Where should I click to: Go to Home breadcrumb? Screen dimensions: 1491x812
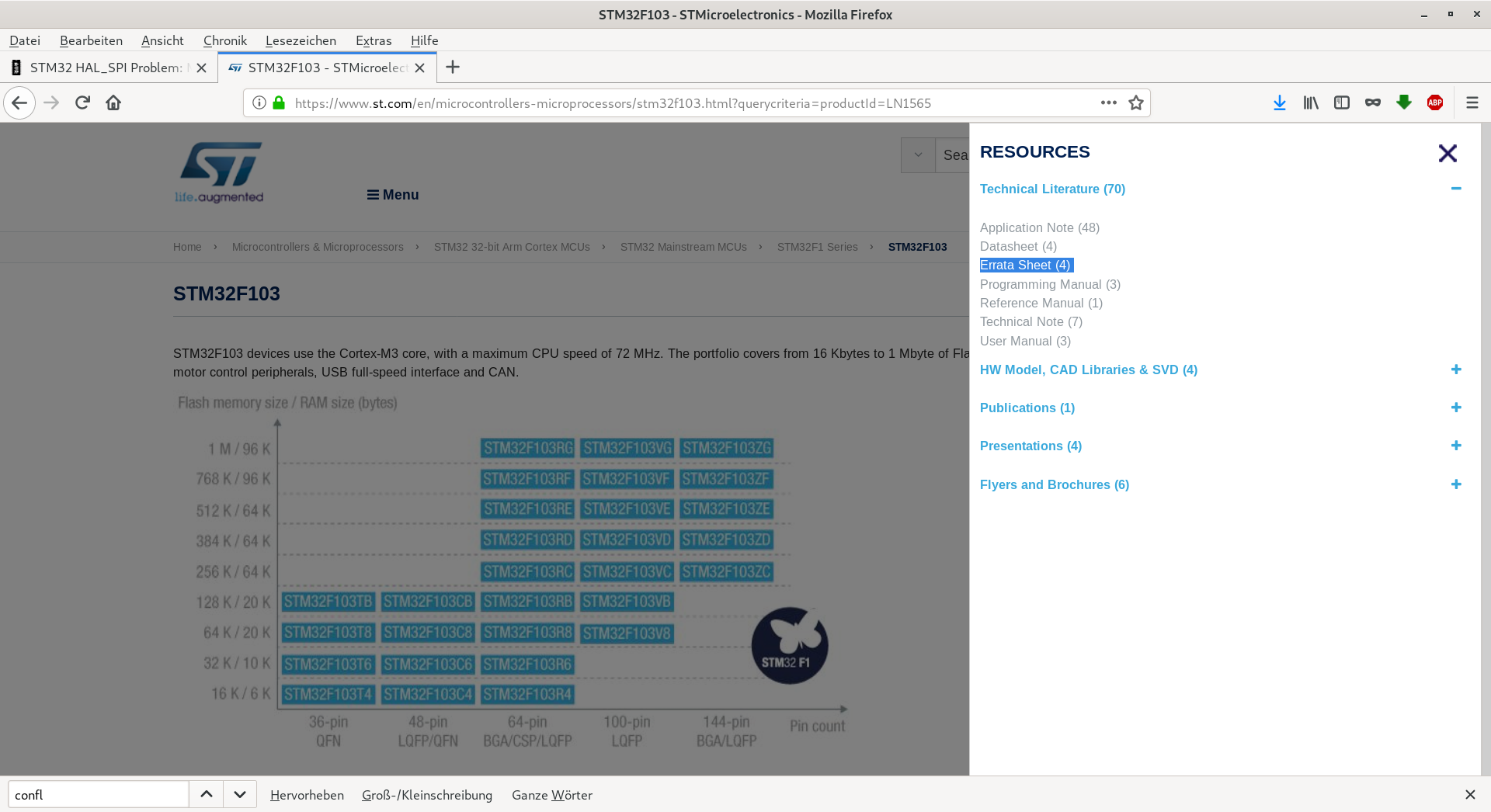pyautogui.click(x=187, y=247)
